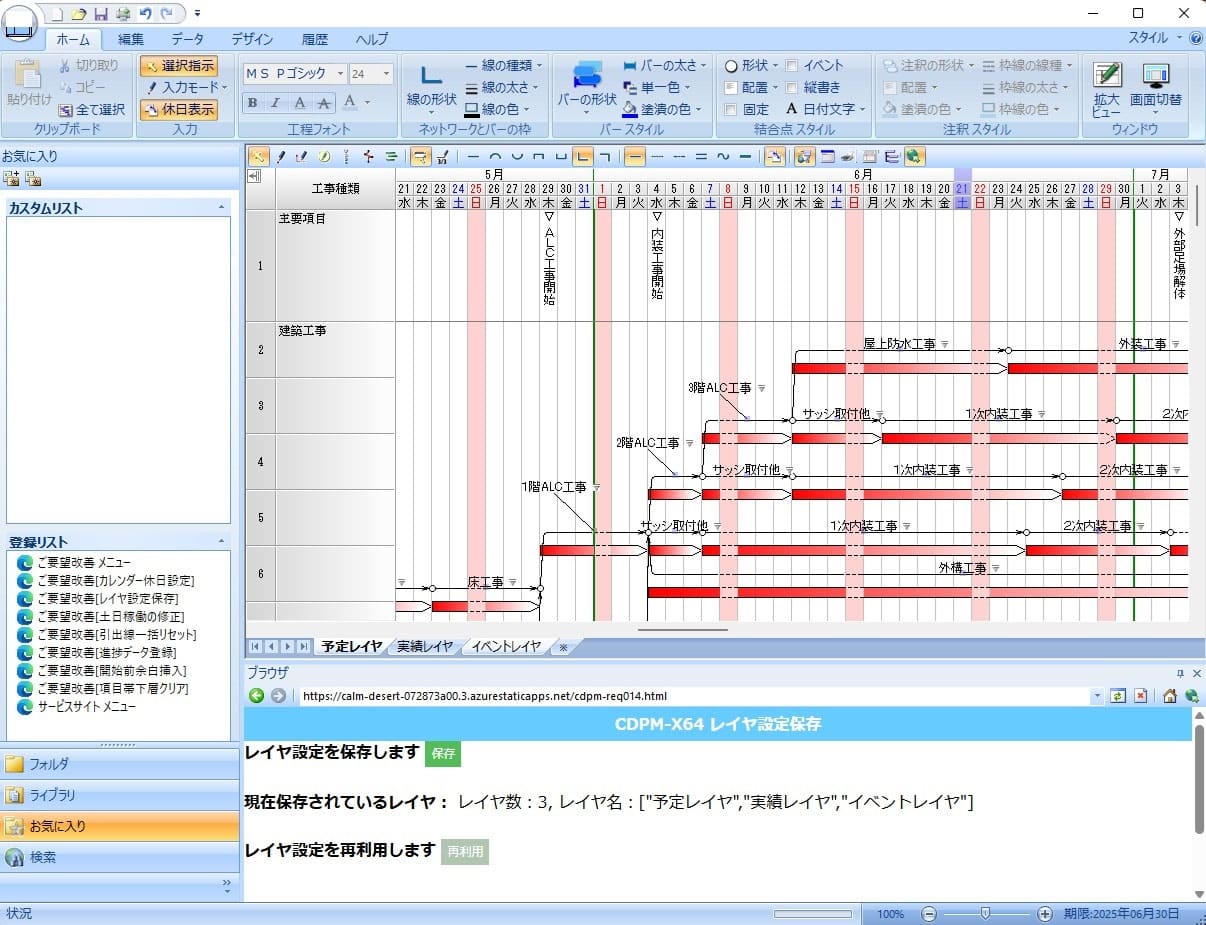The image size is (1206, 925).
Task: Click the browser stop red X icon
Action: coord(1140,696)
